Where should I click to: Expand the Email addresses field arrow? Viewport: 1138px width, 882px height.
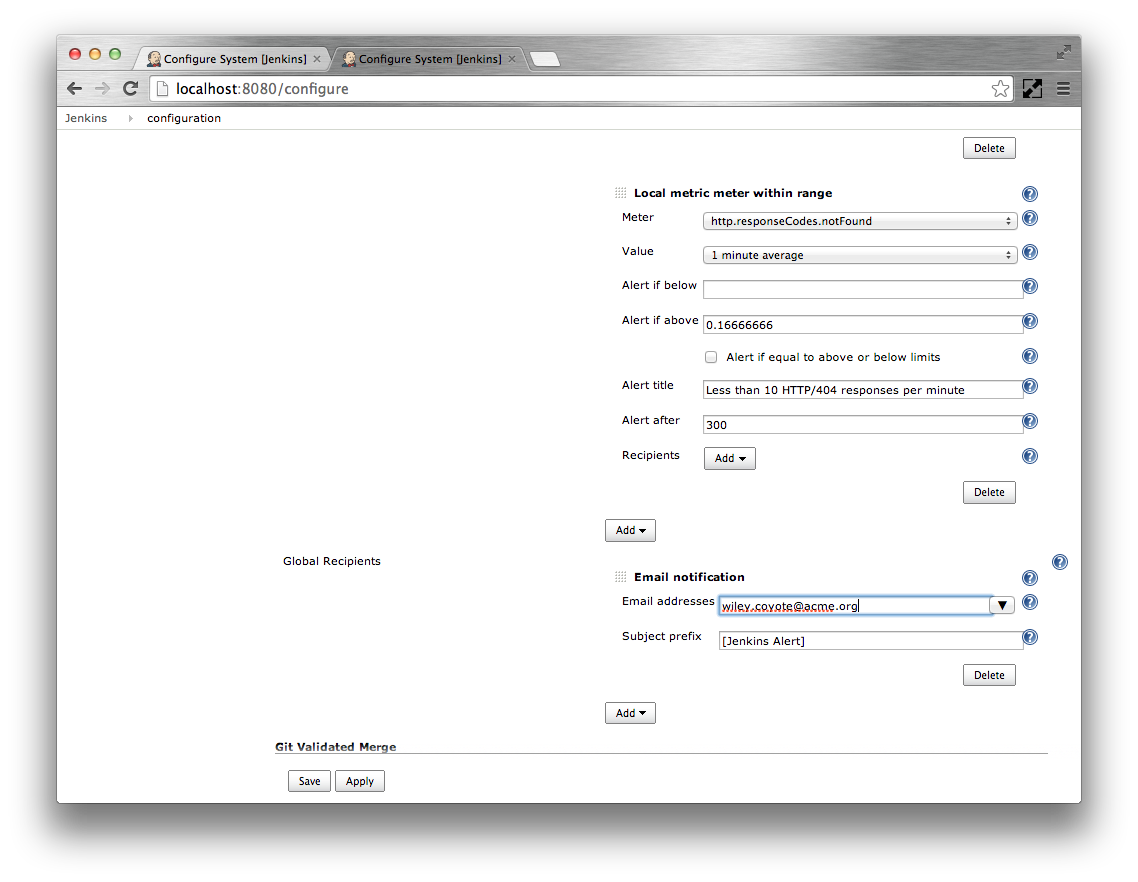pyautogui.click(x=1002, y=605)
